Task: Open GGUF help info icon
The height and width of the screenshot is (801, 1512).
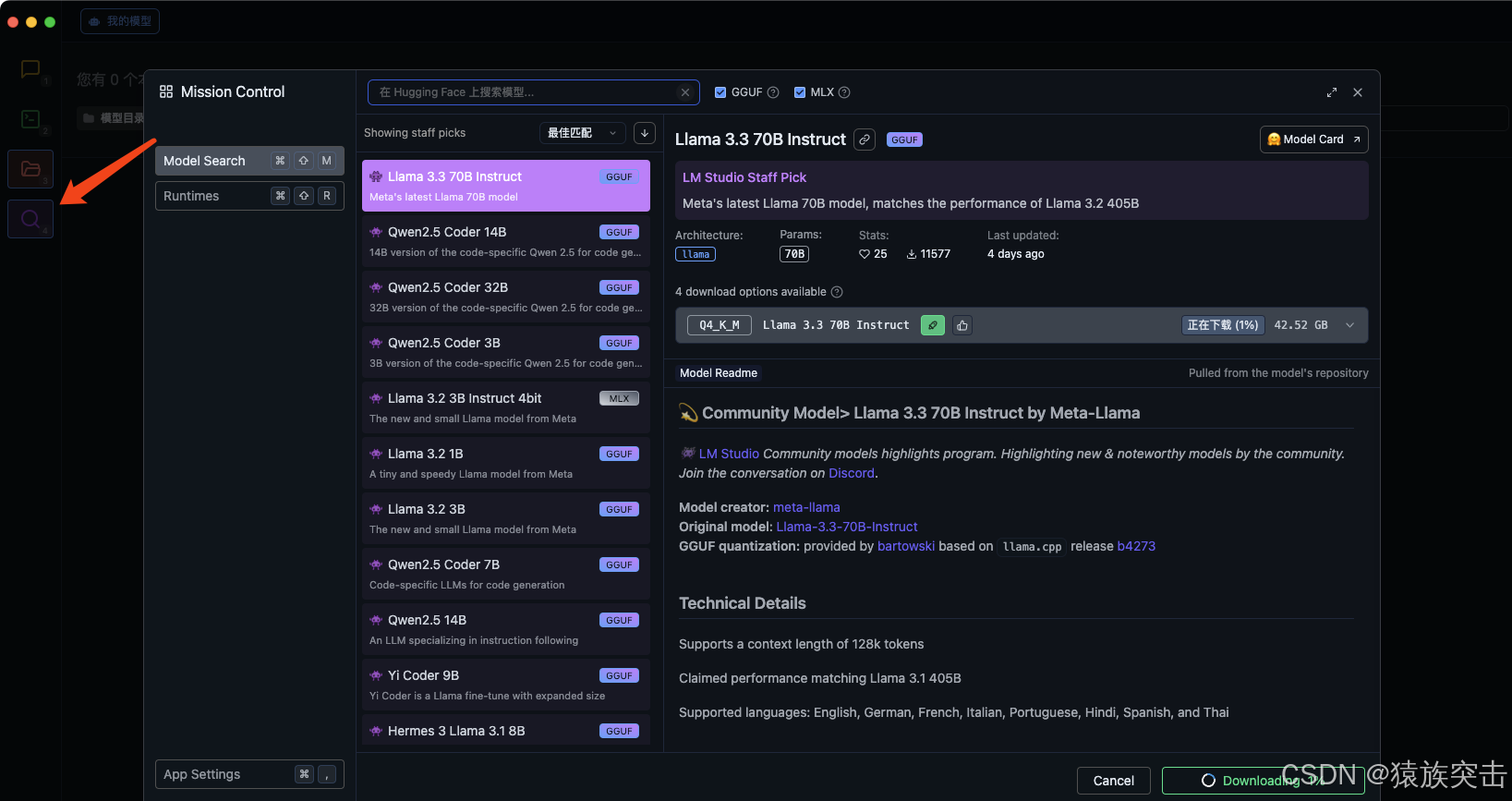Action: pos(773,92)
